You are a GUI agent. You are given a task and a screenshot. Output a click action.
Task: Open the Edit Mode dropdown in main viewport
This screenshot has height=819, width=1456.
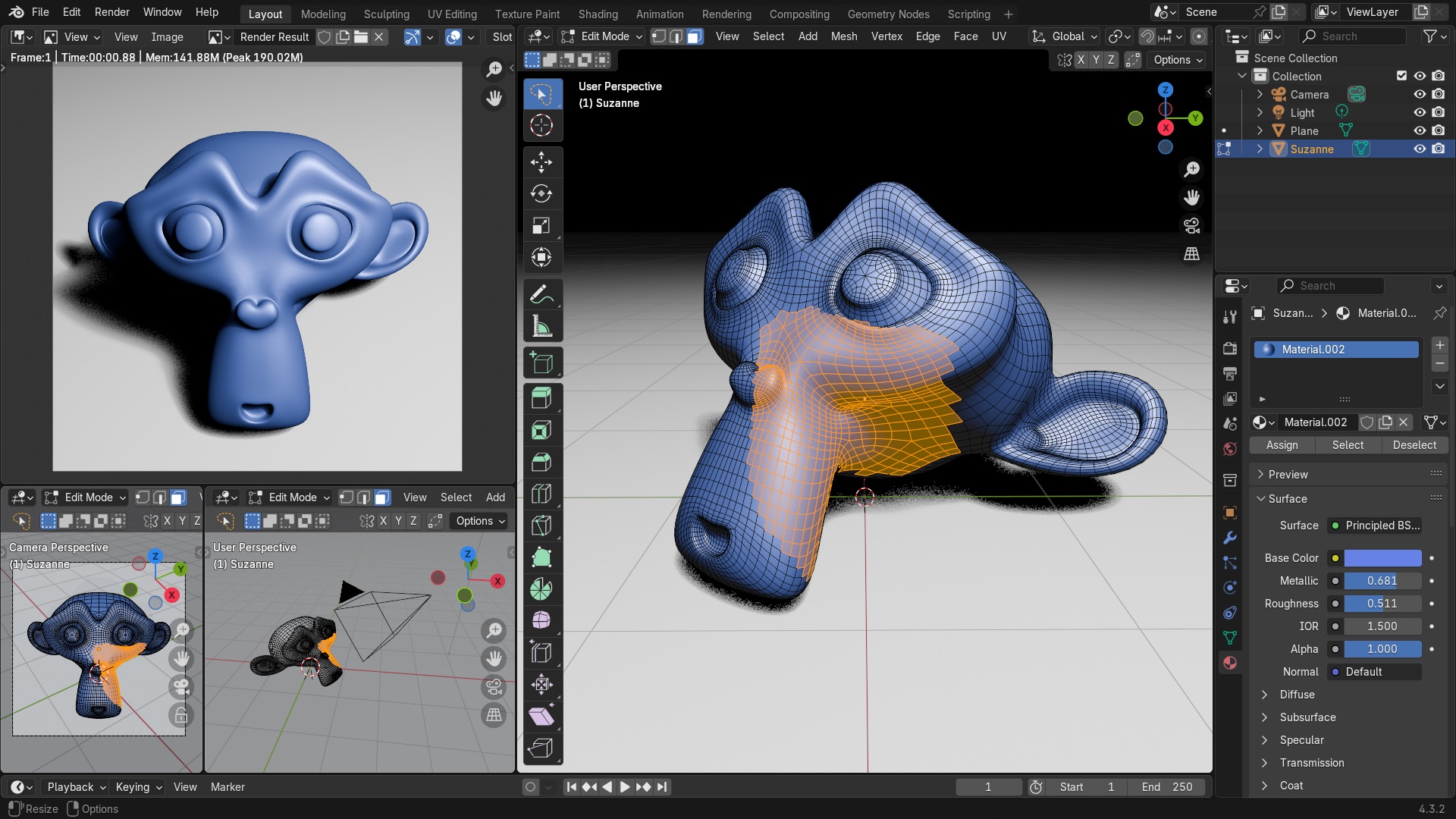click(x=603, y=36)
